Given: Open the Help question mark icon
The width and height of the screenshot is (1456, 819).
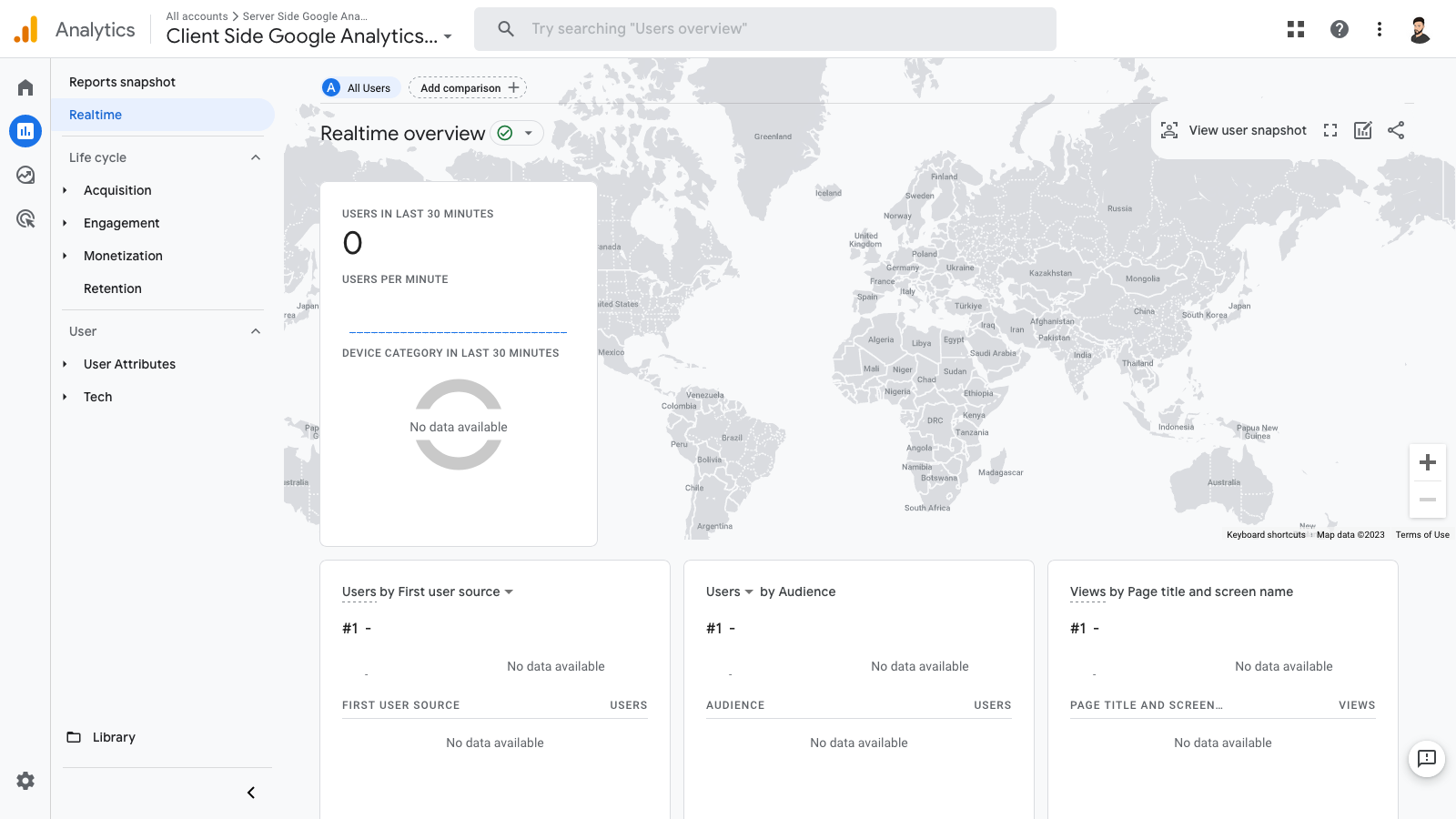Looking at the screenshot, I should 1340,29.
